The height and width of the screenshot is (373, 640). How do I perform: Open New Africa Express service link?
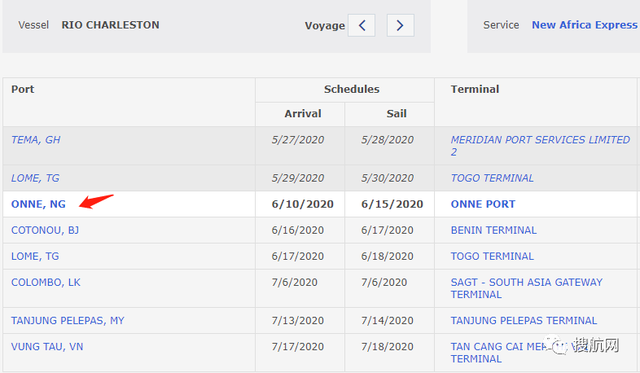click(584, 25)
